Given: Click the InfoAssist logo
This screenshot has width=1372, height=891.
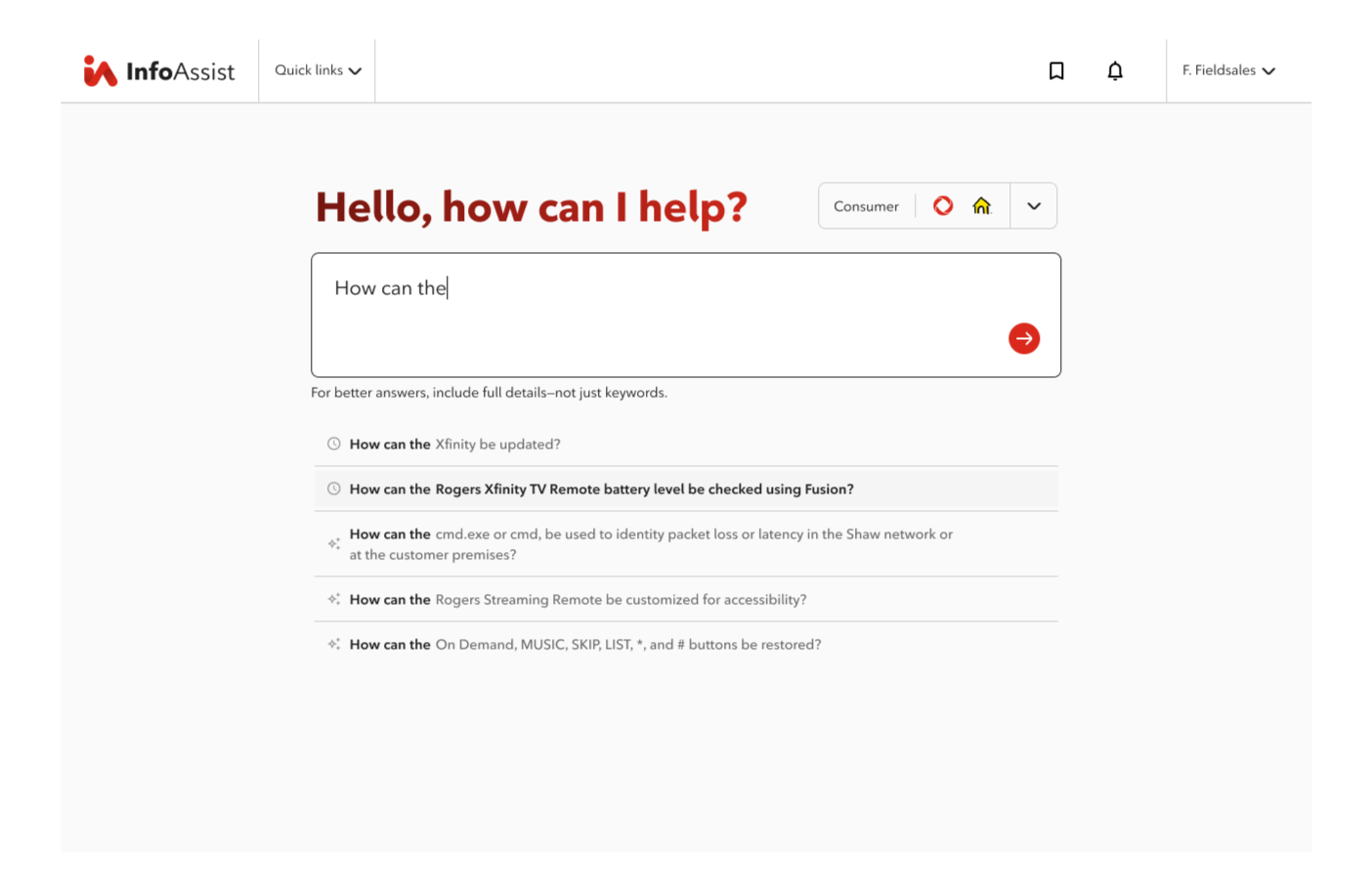Looking at the screenshot, I should (159, 71).
